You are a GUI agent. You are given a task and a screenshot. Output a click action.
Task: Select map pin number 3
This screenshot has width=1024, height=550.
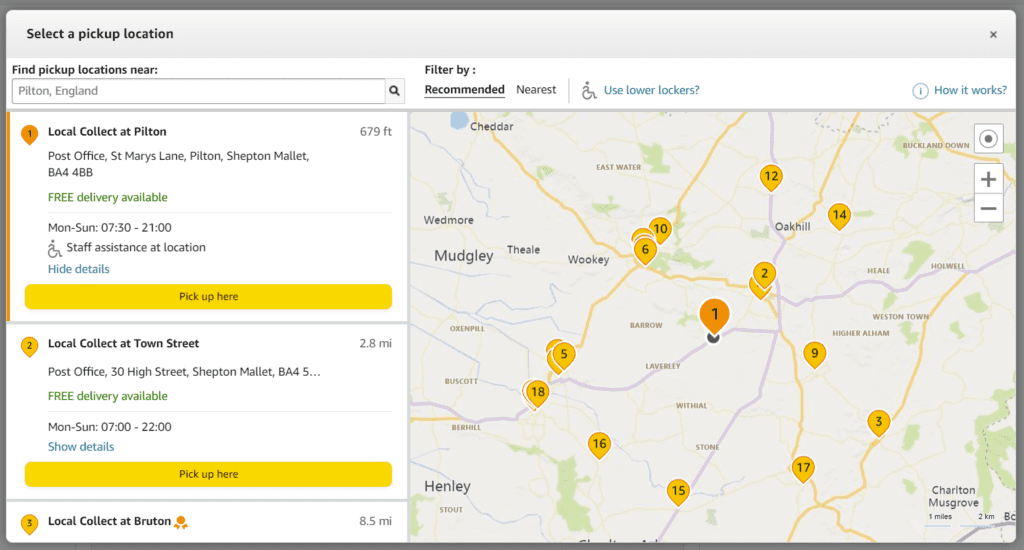878,423
